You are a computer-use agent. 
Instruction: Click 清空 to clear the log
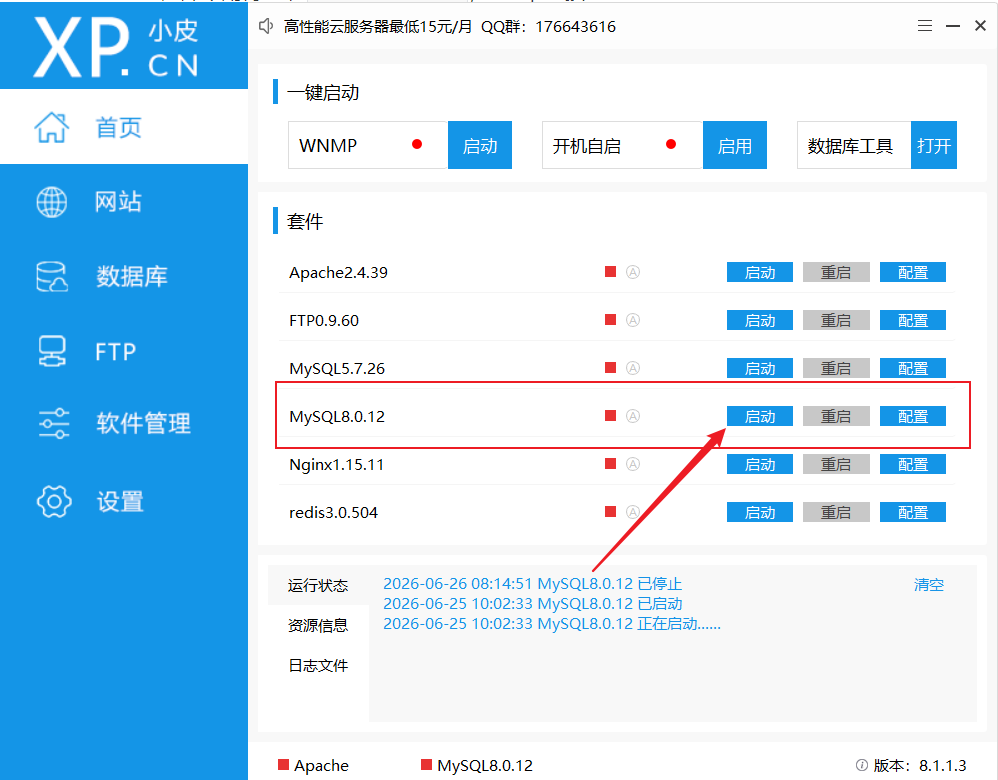[x=929, y=585]
